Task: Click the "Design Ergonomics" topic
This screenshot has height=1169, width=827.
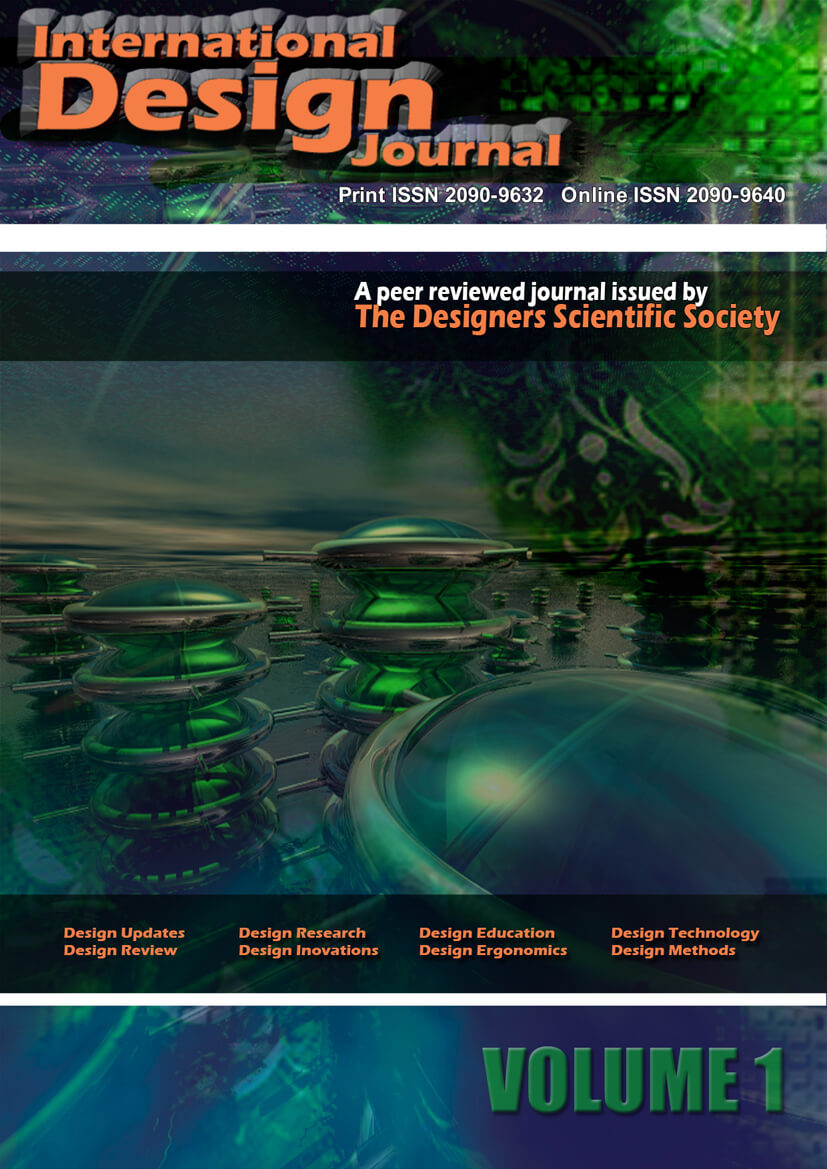Action: (493, 951)
